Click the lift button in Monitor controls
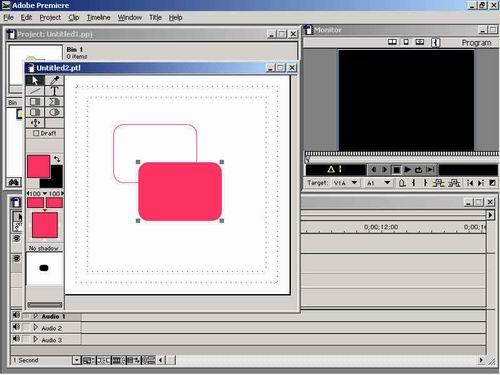 (439, 183)
